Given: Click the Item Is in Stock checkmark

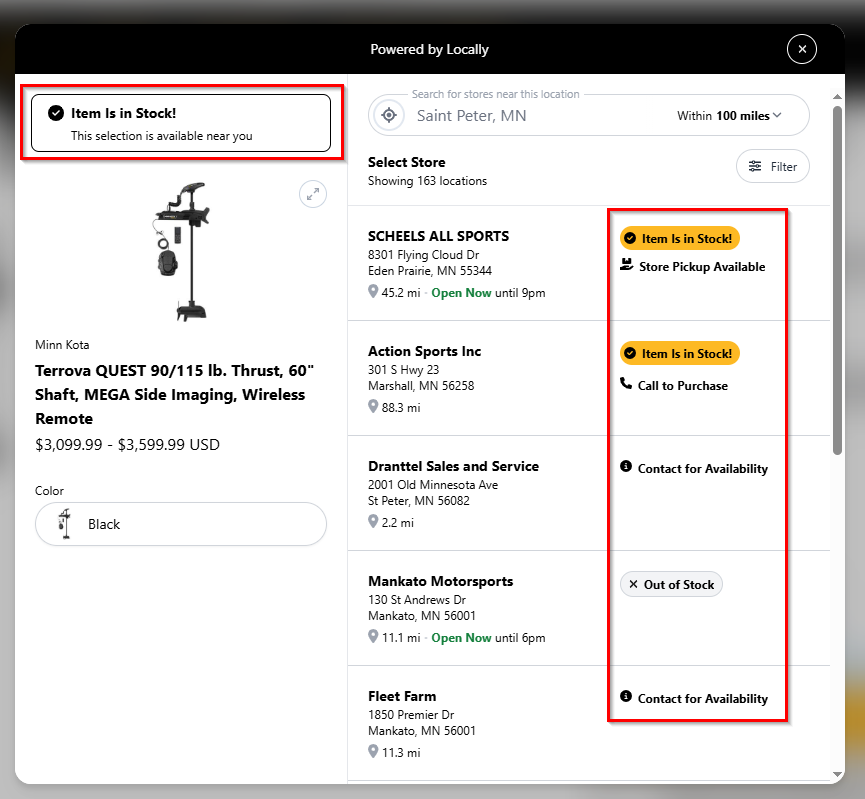Looking at the screenshot, I should 56,113.
